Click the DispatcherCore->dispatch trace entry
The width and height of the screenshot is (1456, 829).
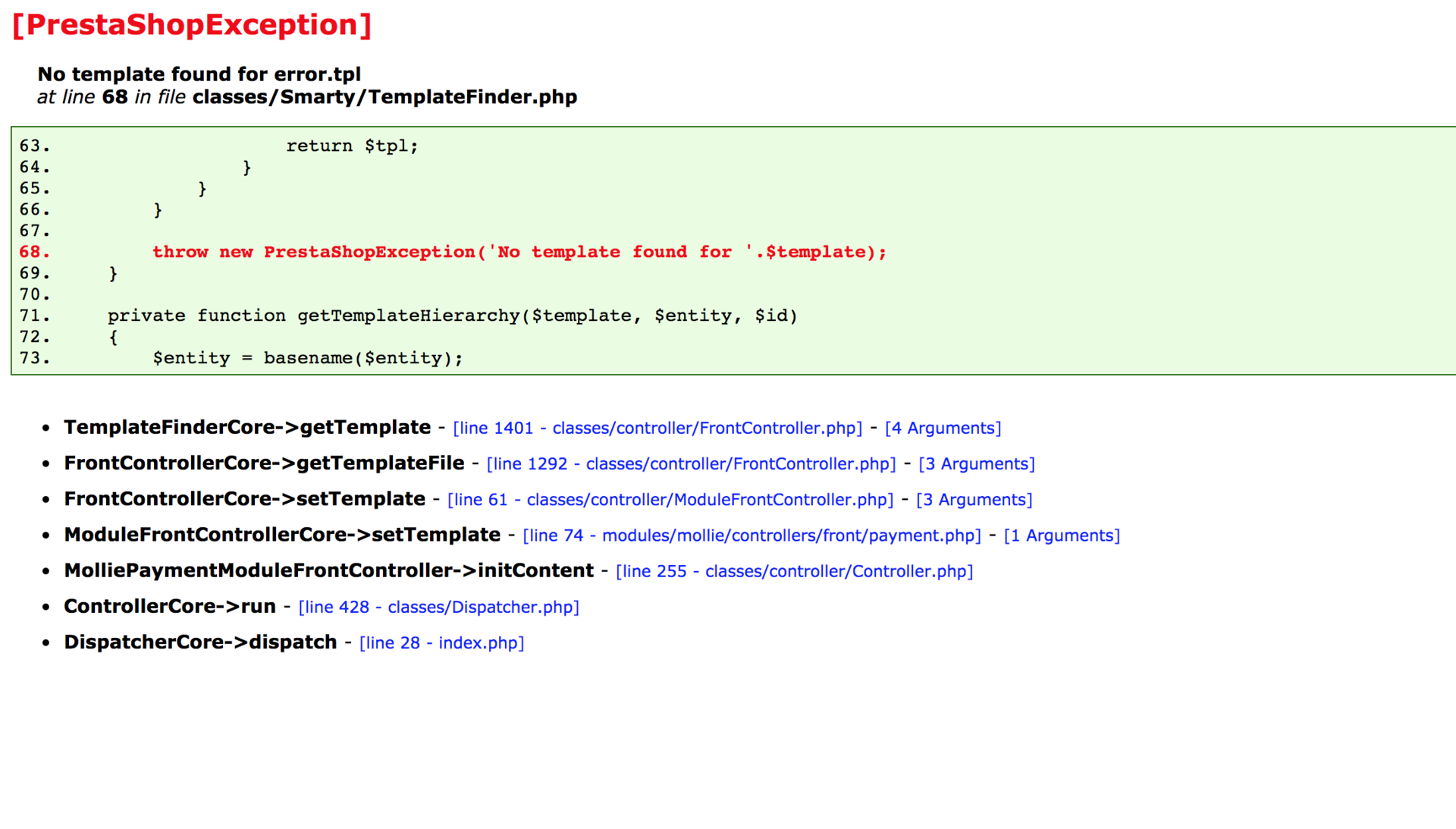pyautogui.click(x=200, y=642)
